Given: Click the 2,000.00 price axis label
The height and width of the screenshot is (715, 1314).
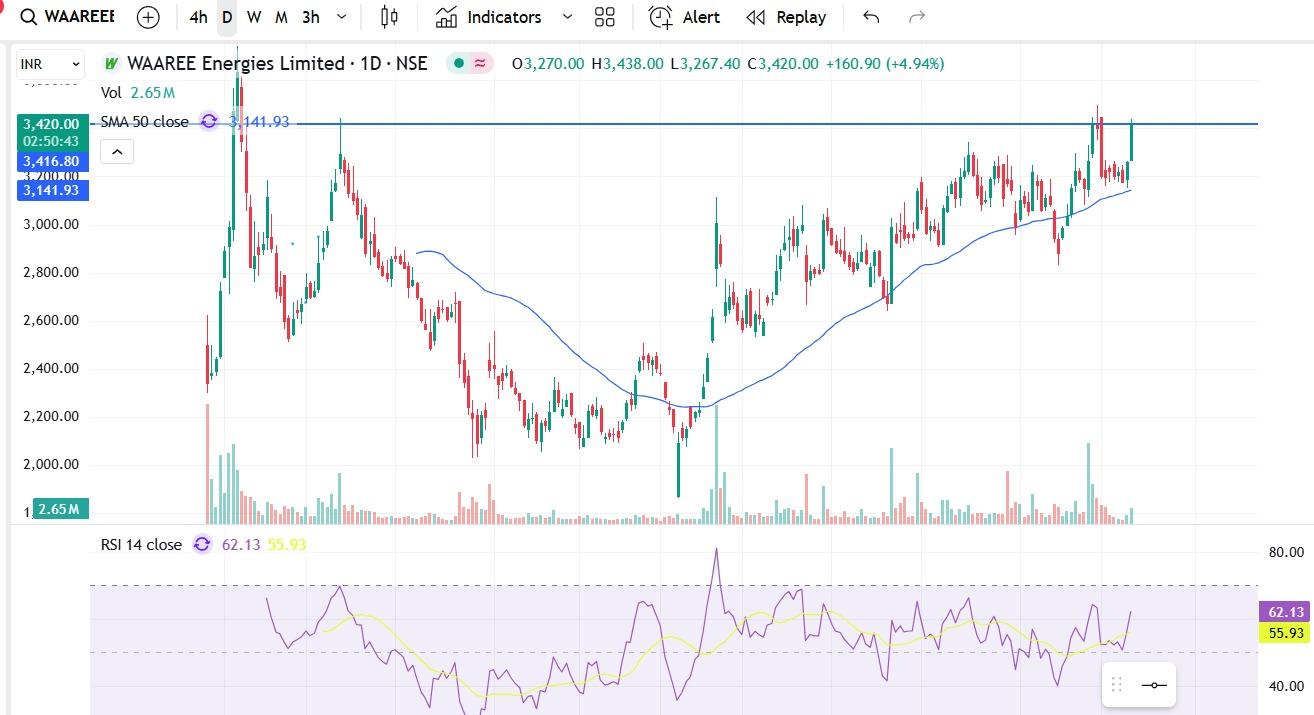Looking at the screenshot, I should point(51,465).
